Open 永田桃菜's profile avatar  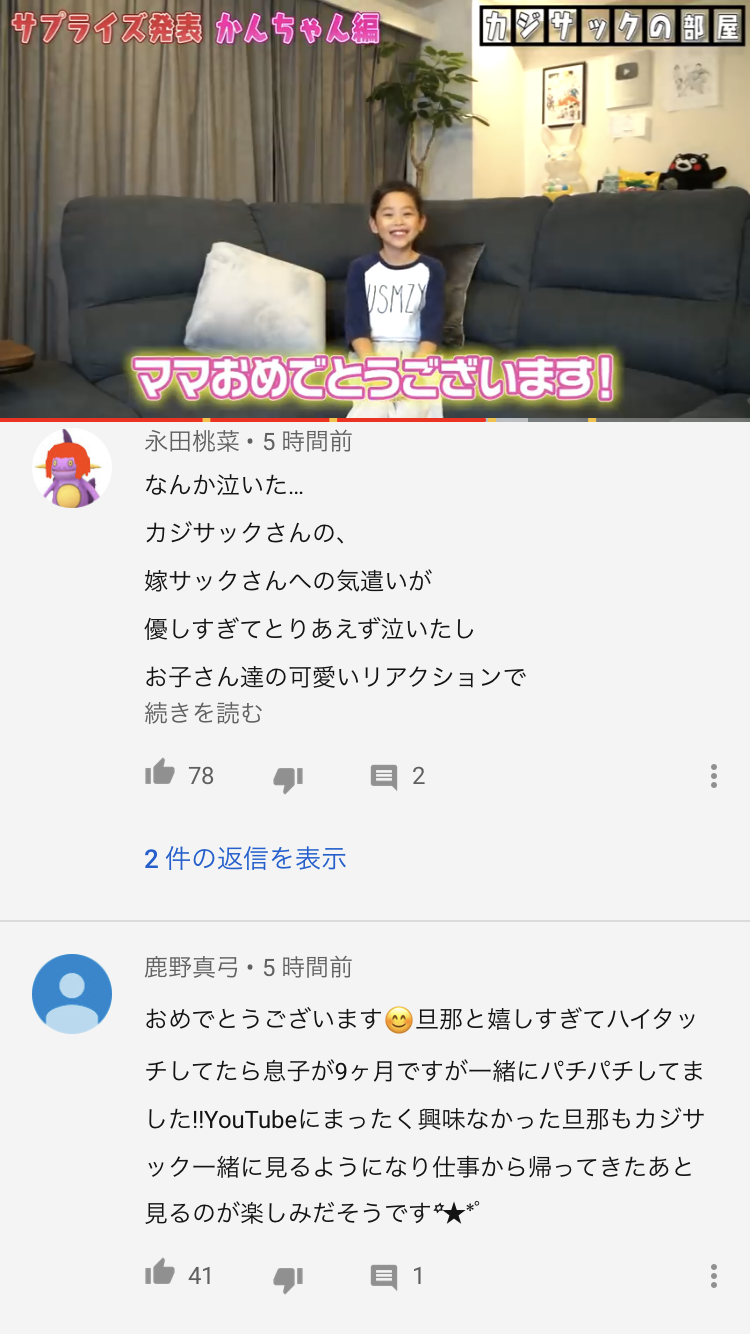click(x=72, y=468)
